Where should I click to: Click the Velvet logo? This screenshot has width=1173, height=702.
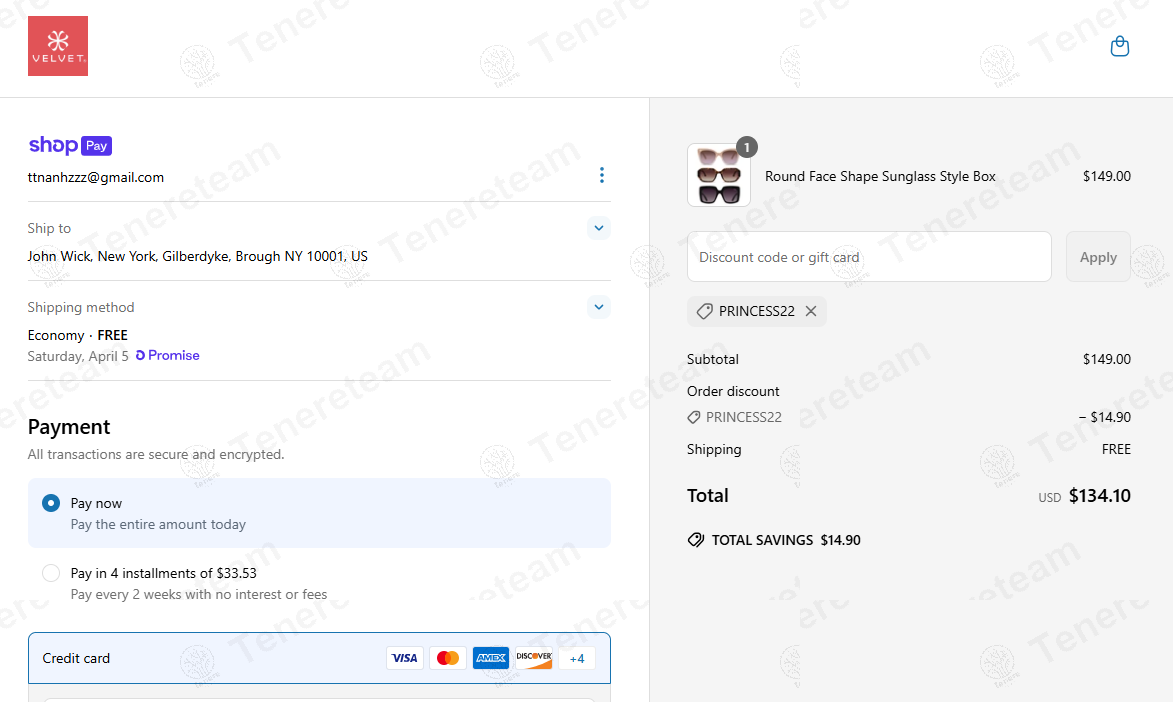pyautogui.click(x=58, y=46)
